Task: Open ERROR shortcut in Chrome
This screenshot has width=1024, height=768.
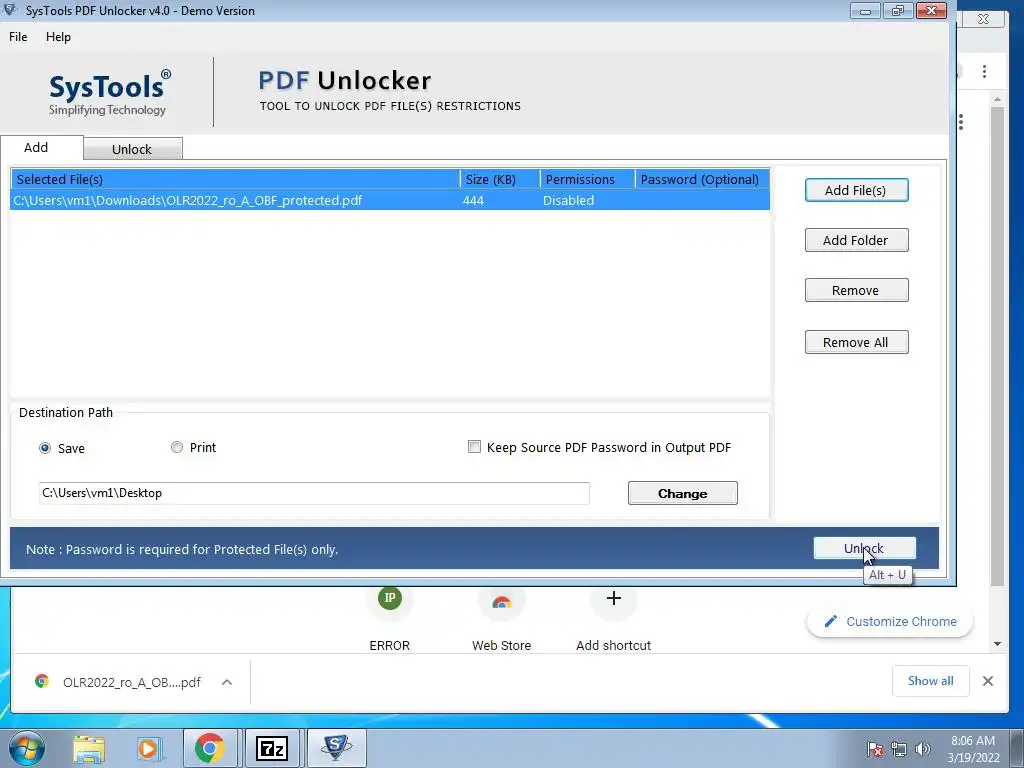Action: 390,618
